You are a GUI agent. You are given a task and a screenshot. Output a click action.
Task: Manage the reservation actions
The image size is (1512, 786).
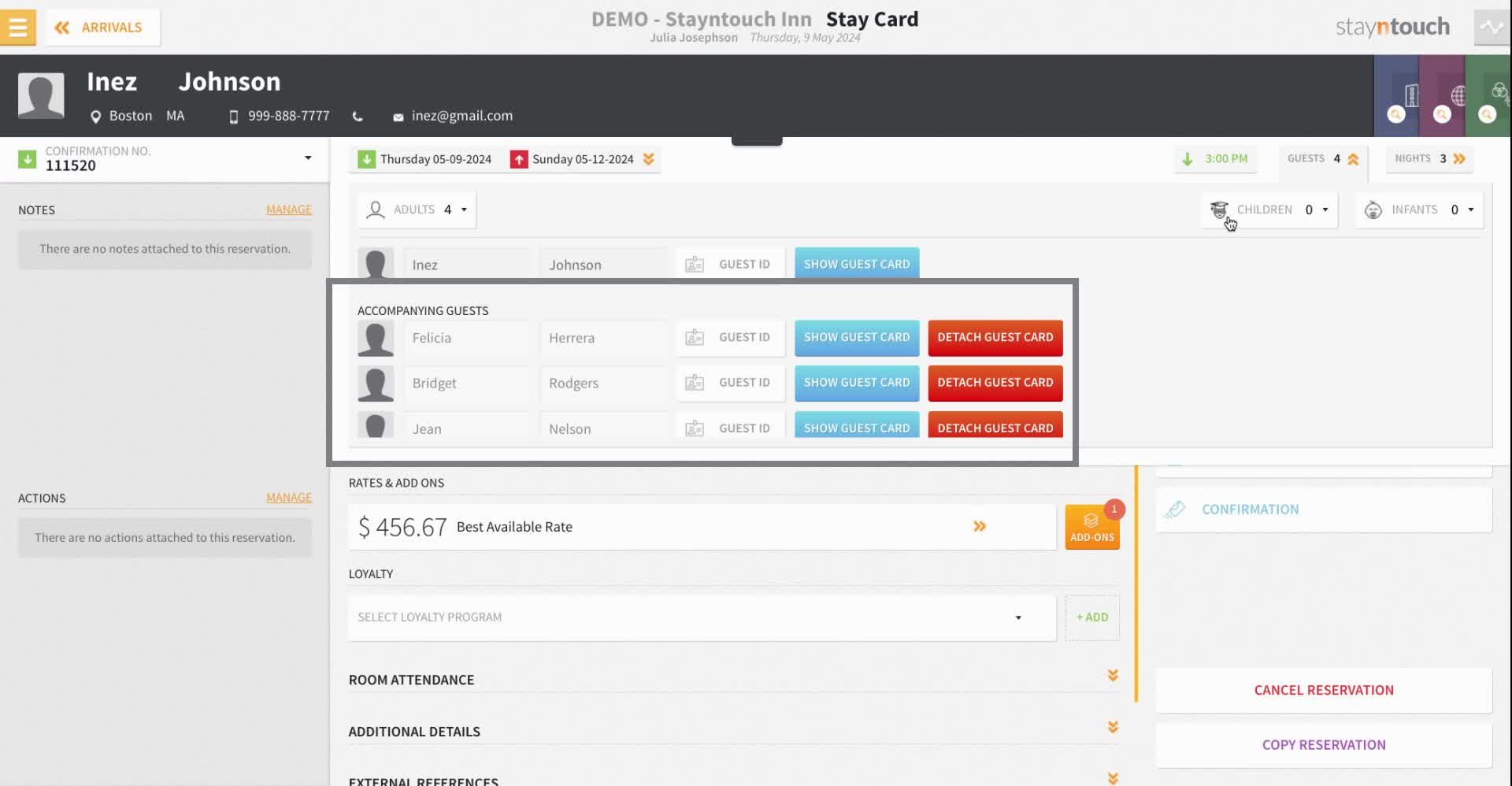click(x=289, y=498)
